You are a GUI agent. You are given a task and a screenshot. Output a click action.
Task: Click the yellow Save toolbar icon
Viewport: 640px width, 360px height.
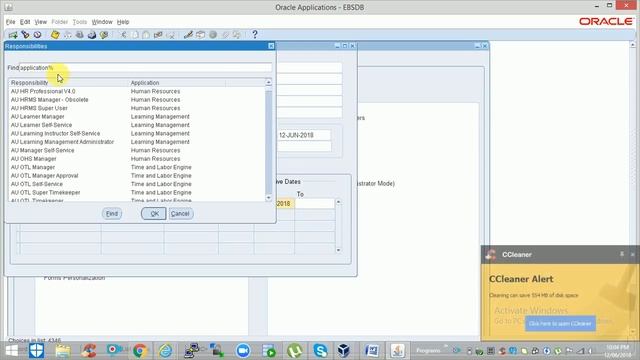tap(55, 35)
